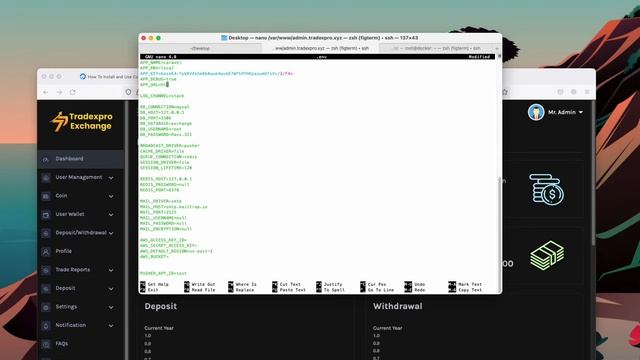Click the shield icon in browser address bar
This screenshot has height=360, width=640.
(x=128, y=92)
